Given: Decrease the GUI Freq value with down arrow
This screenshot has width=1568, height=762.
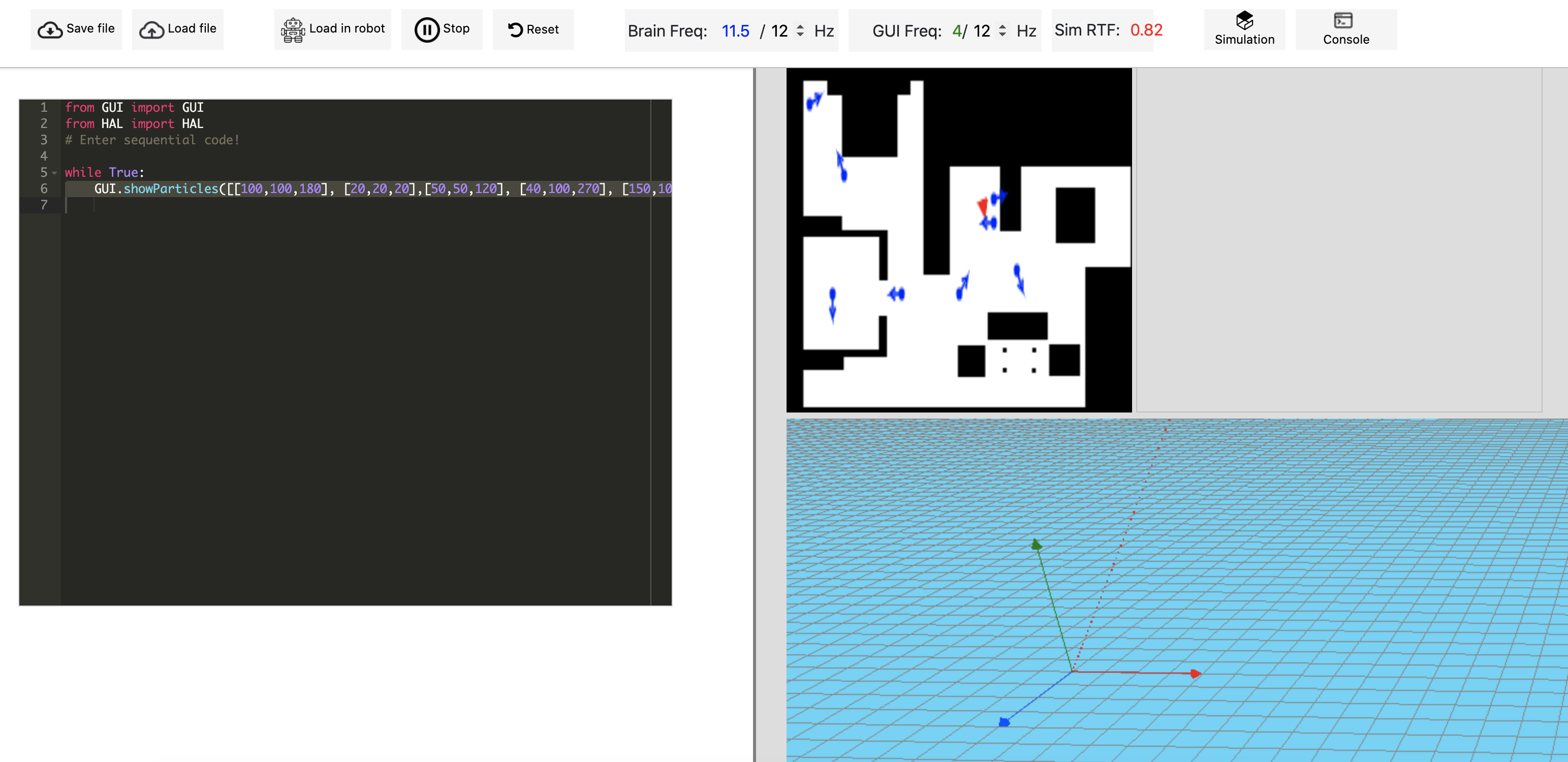Looking at the screenshot, I should coord(1002,35).
